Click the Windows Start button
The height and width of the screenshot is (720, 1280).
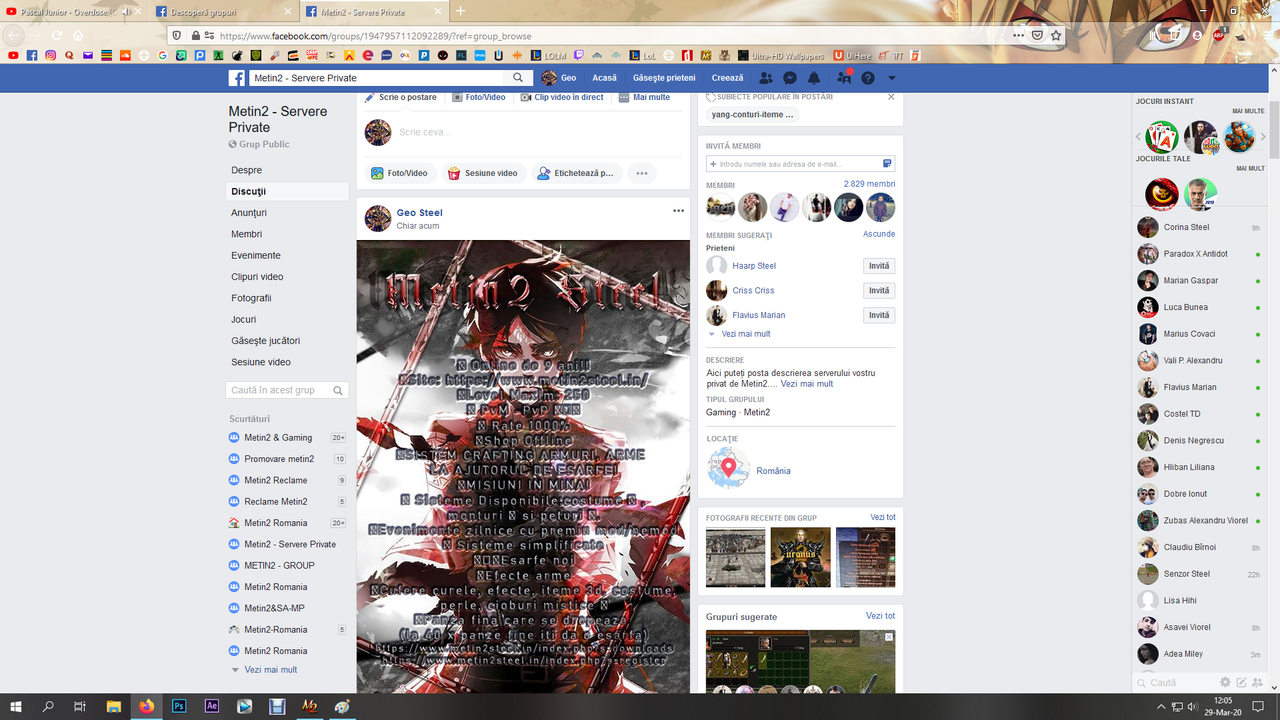pos(16,706)
